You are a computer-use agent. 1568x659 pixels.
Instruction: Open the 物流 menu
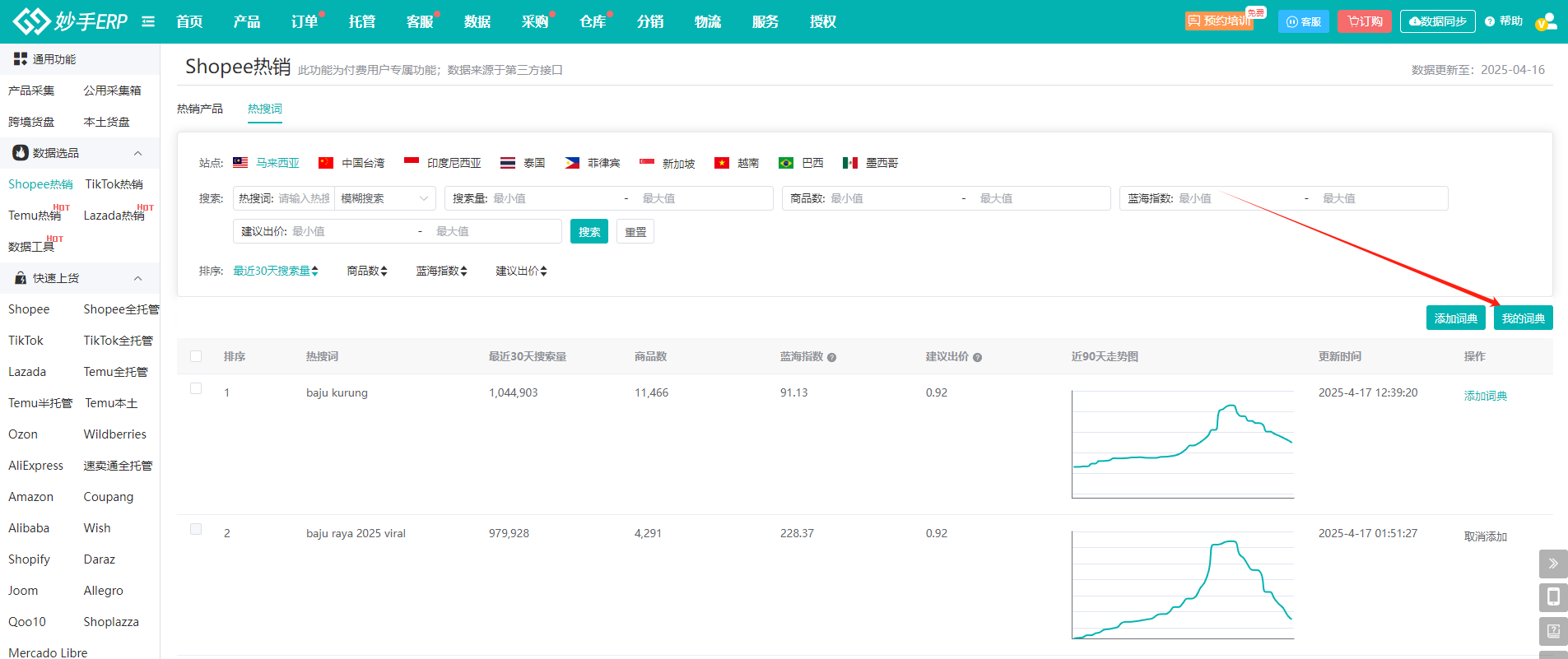(x=708, y=21)
